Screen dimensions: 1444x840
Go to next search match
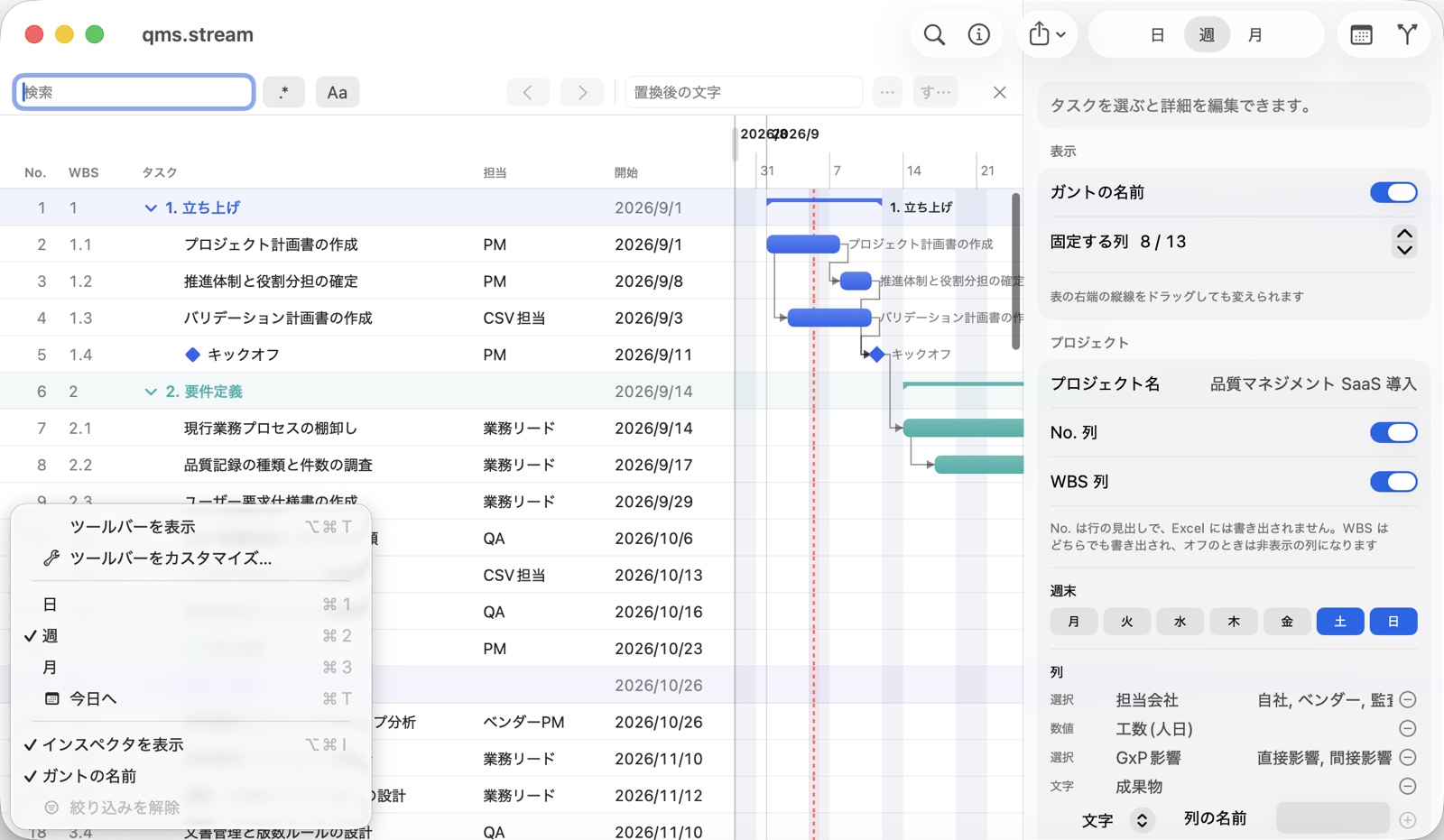coord(582,92)
